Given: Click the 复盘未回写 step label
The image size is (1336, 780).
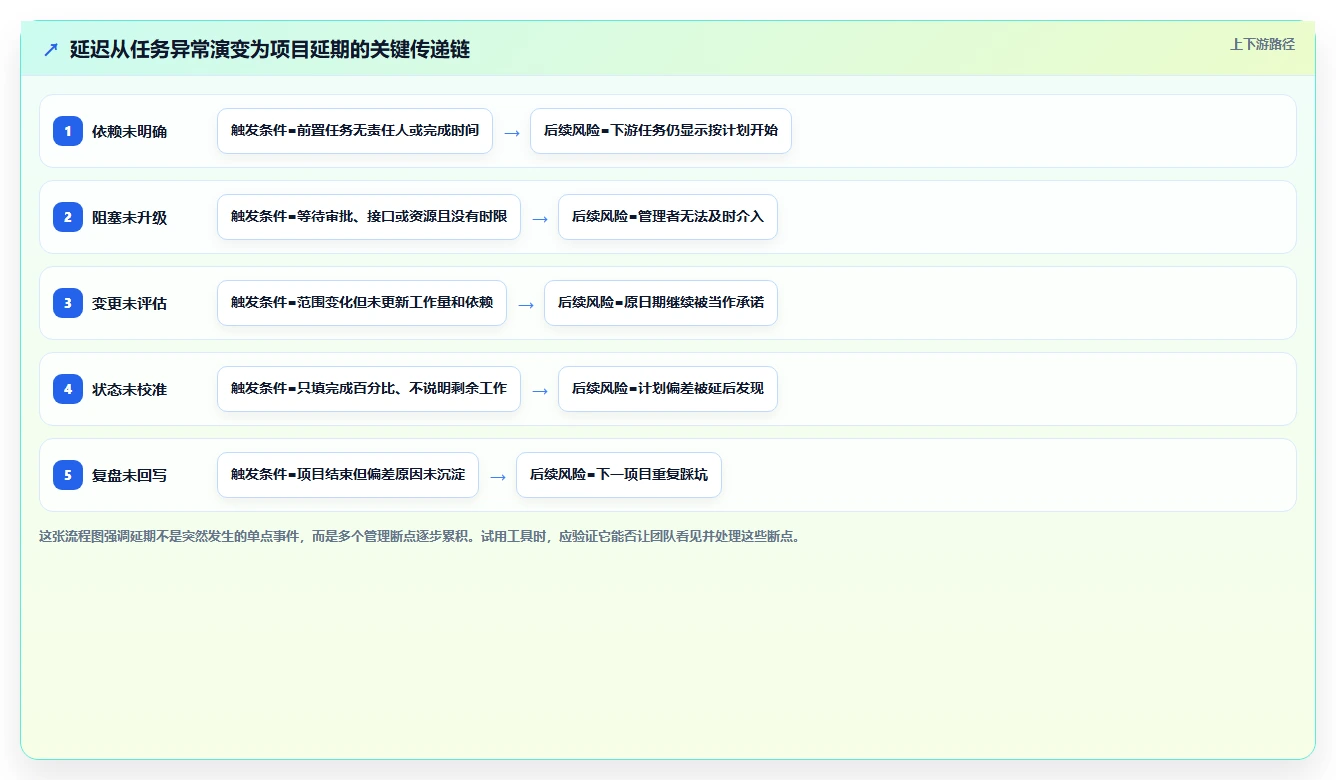Looking at the screenshot, I should tap(129, 475).
